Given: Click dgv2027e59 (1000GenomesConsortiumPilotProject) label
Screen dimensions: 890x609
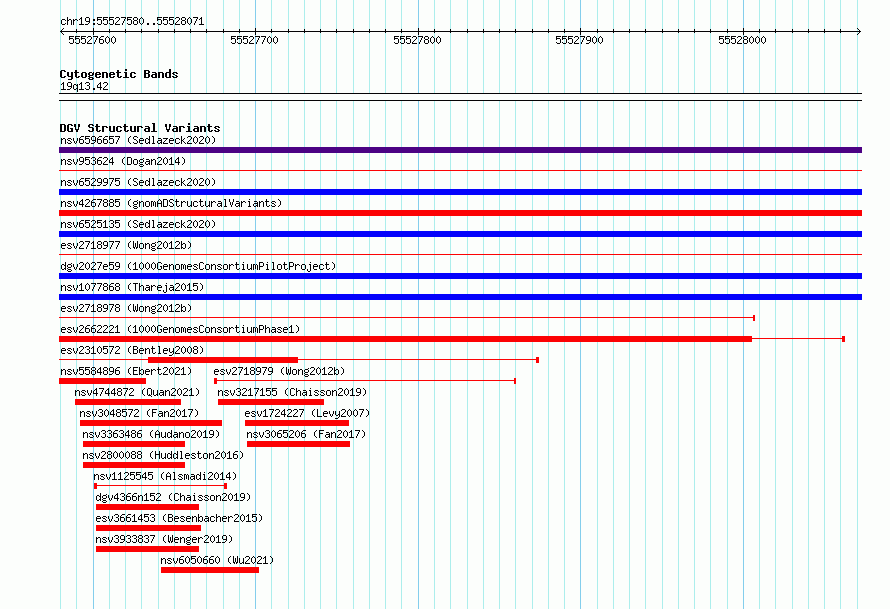Looking at the screenshot, I should click(198, 266).
